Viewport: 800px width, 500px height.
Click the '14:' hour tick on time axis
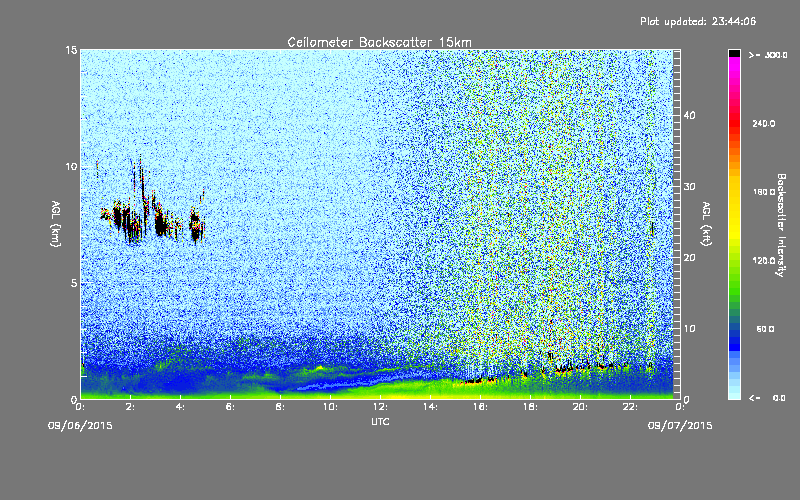[431, 407]
